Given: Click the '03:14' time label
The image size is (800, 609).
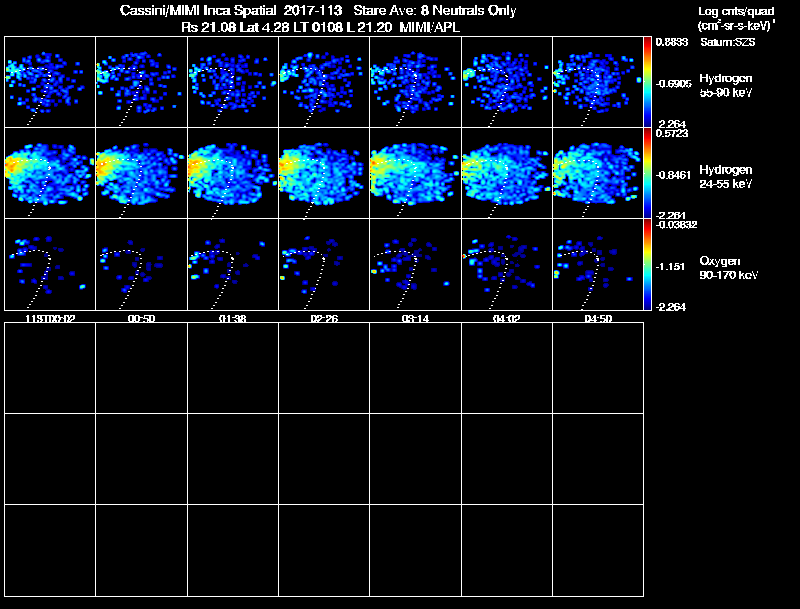Looking at the screenshot, I should [x=415, y=318].
